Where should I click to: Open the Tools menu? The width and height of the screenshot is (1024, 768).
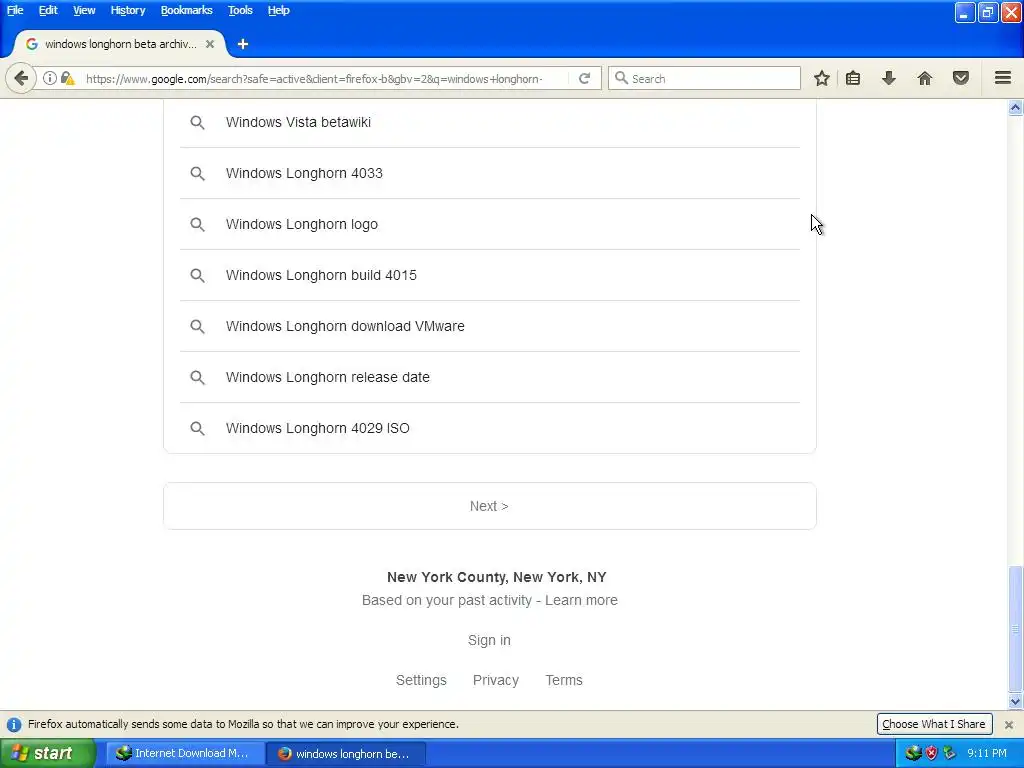click(x=240, y=10)
